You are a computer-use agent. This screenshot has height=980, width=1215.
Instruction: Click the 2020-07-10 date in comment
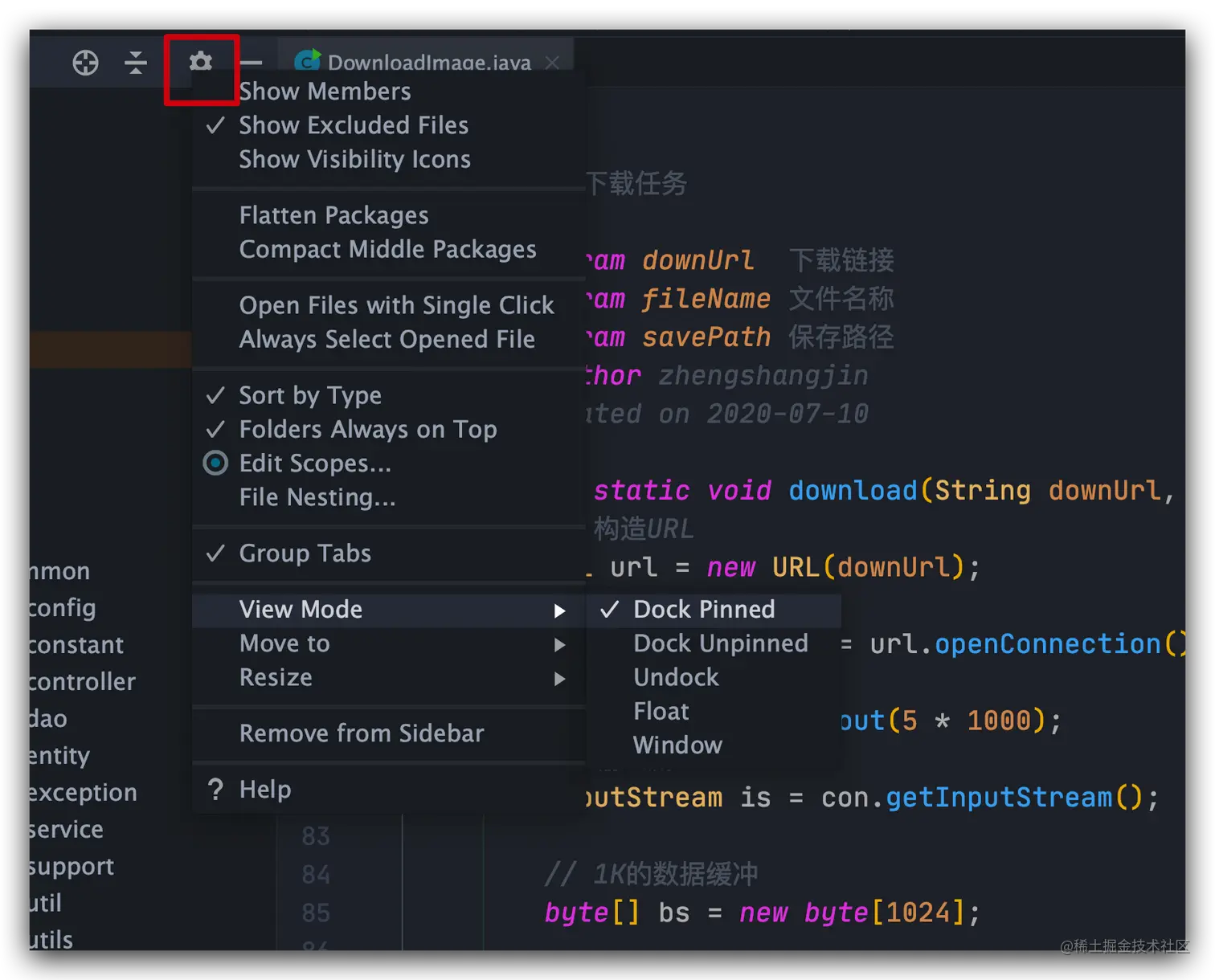coord(787,413)
